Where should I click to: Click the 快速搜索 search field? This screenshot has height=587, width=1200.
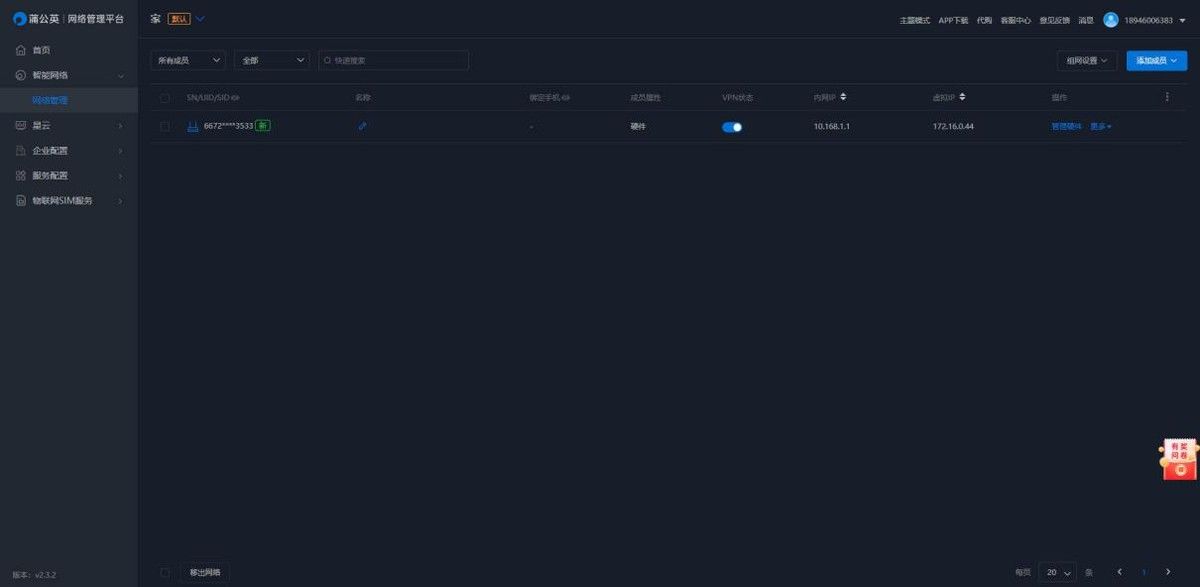(394, 61)
